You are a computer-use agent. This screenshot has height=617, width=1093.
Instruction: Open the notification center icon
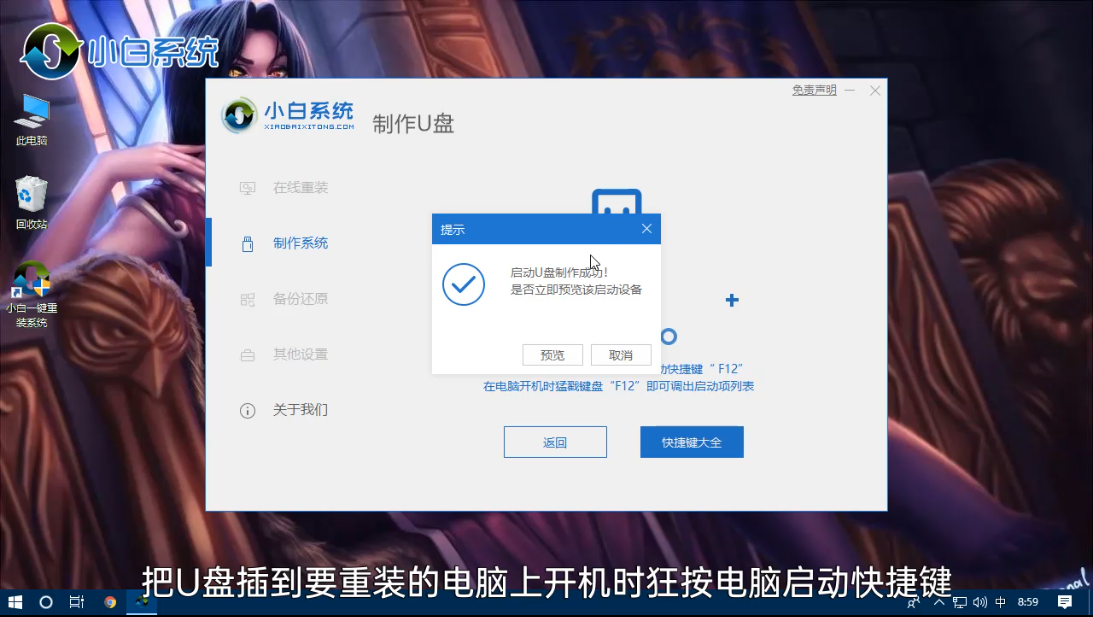point(1064,602)
